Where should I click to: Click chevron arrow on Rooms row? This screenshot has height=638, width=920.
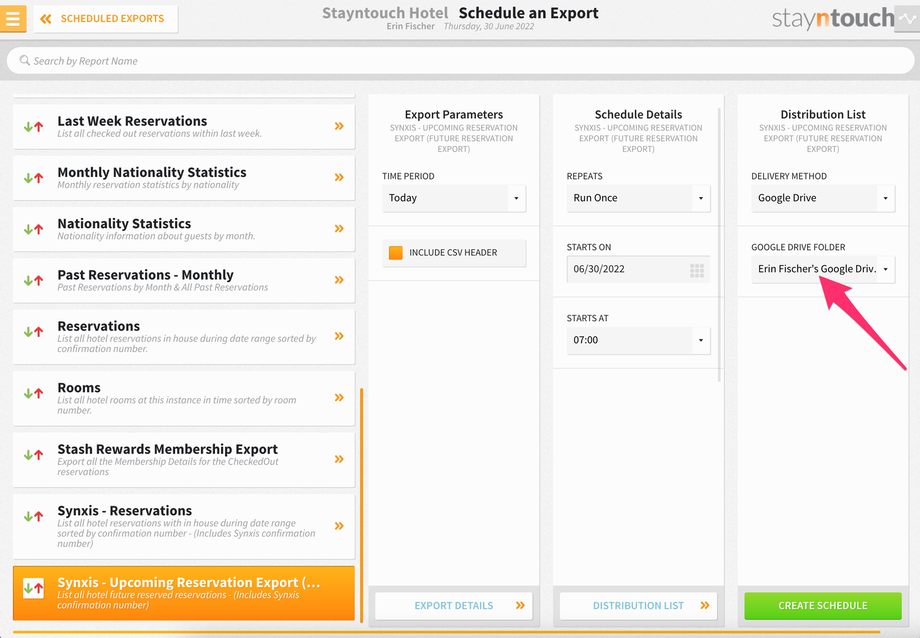click(339, 398)
